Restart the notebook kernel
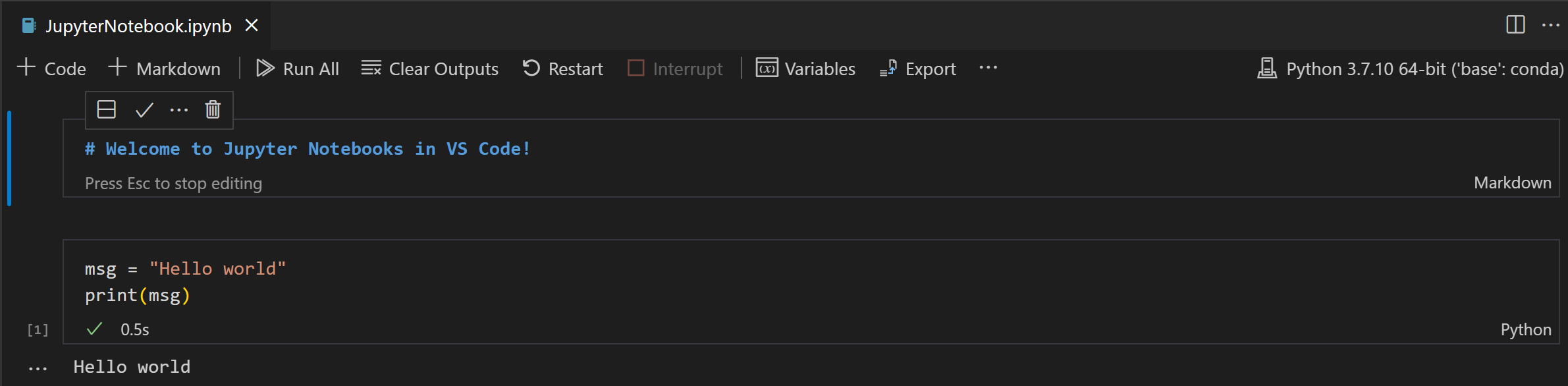The height and width of the screenshot is (386, 1568). click(x=562, y=68)
